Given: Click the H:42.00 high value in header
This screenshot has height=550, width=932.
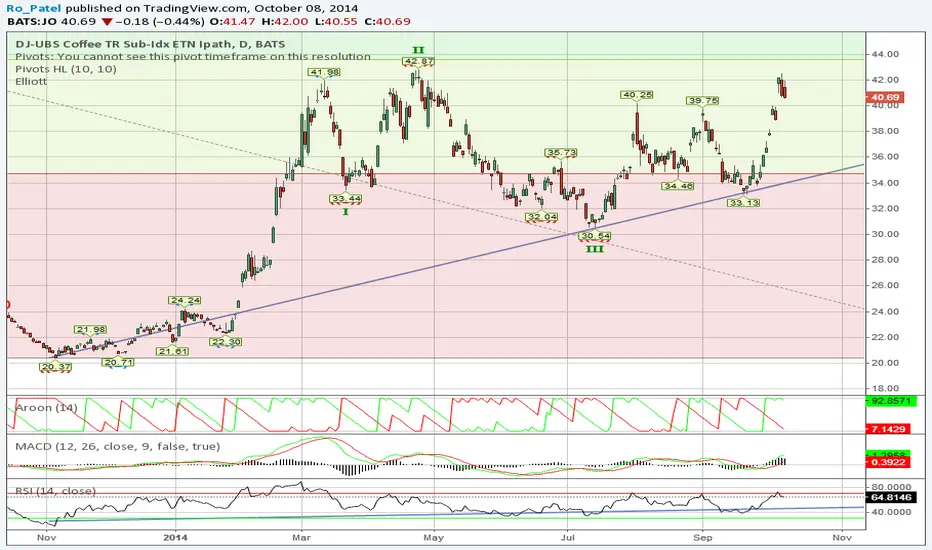Looking at the screenshot, I should tap(285, 21).
